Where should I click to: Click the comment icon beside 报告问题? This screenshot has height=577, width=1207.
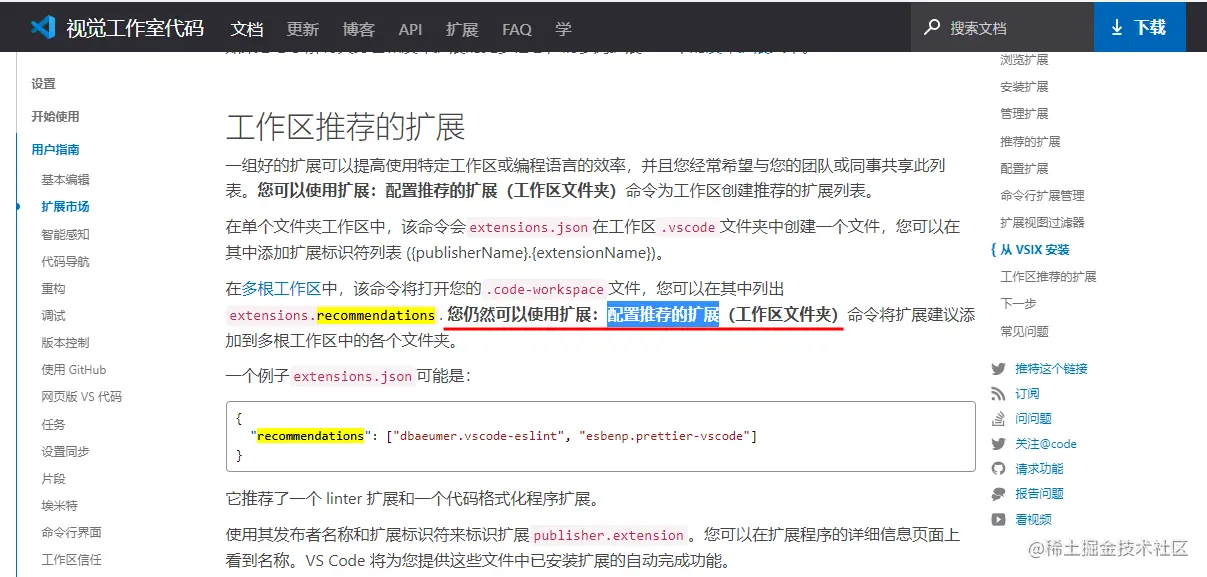[x=998, y=494]
